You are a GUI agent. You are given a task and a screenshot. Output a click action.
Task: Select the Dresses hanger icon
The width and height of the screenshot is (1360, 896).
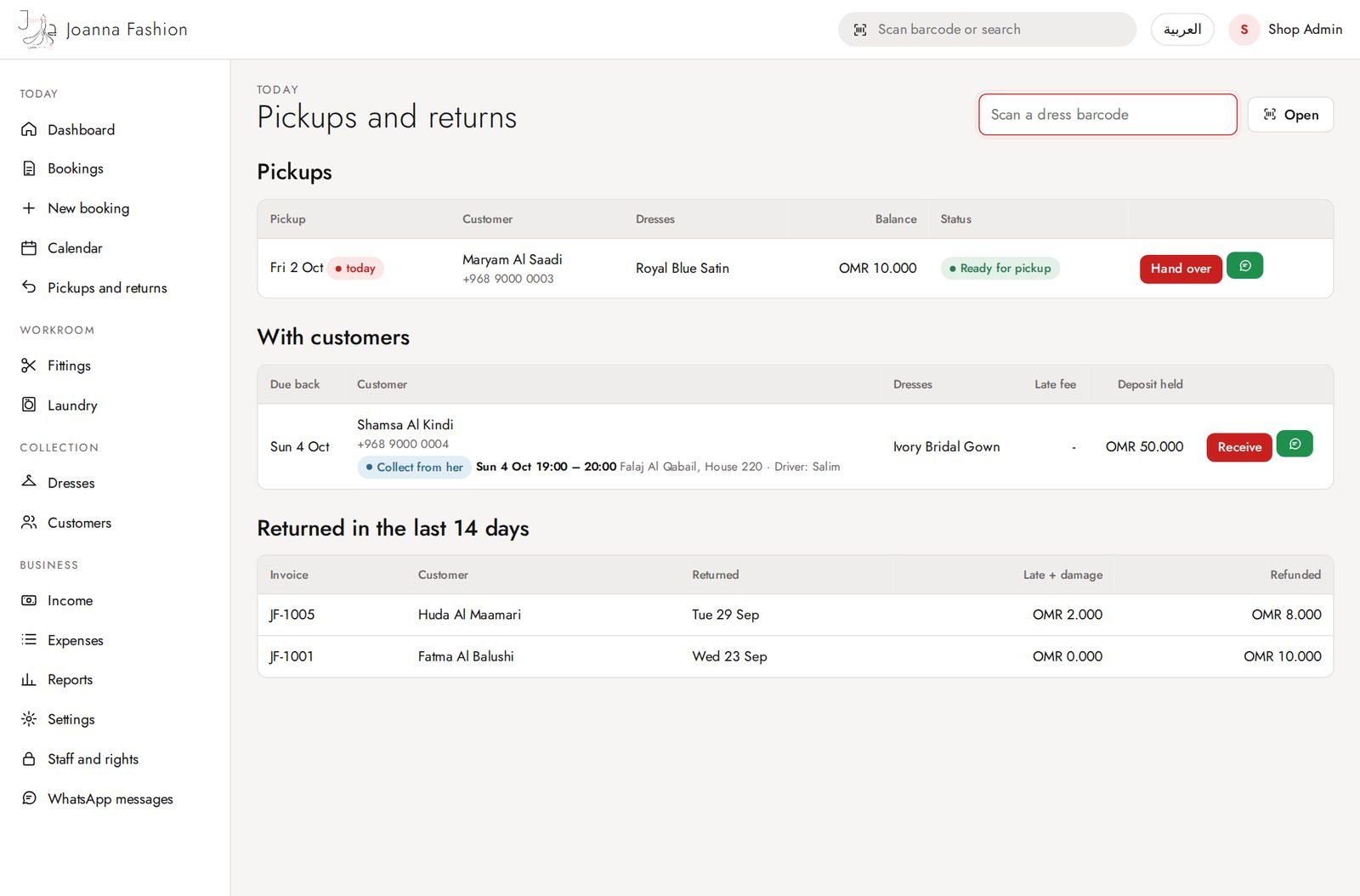(29, 482)
